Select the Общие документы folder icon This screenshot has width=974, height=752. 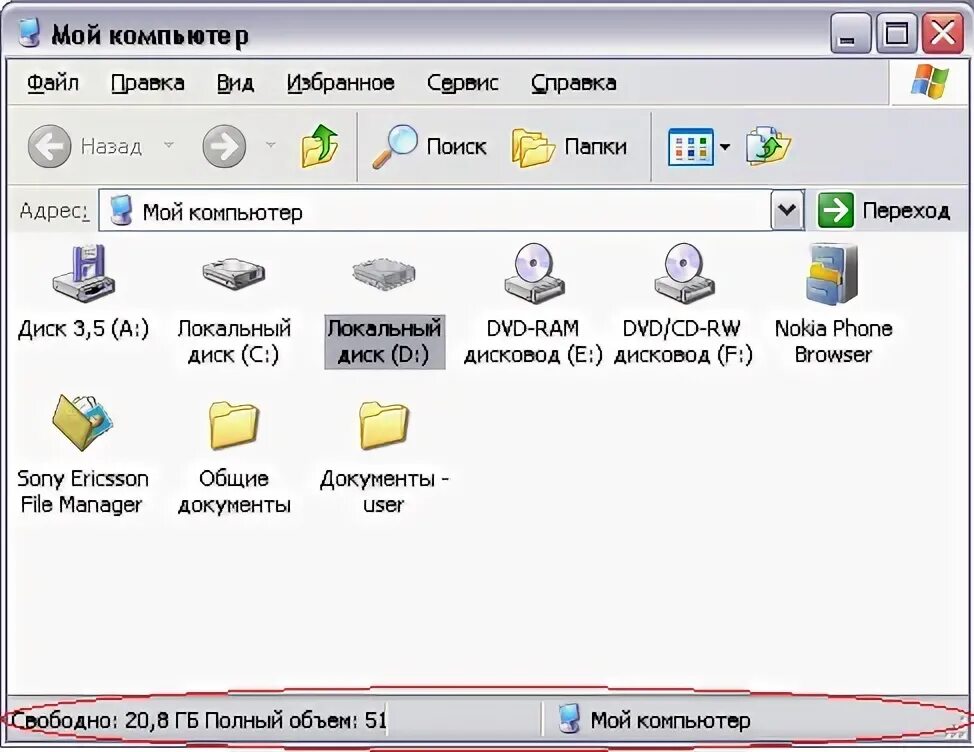[234, 425]
